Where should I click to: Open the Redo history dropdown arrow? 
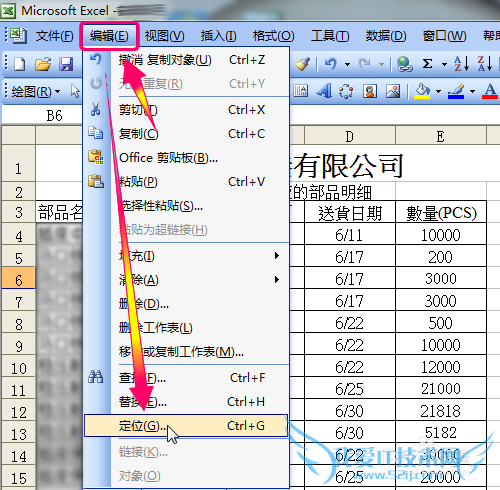(381, 64)
